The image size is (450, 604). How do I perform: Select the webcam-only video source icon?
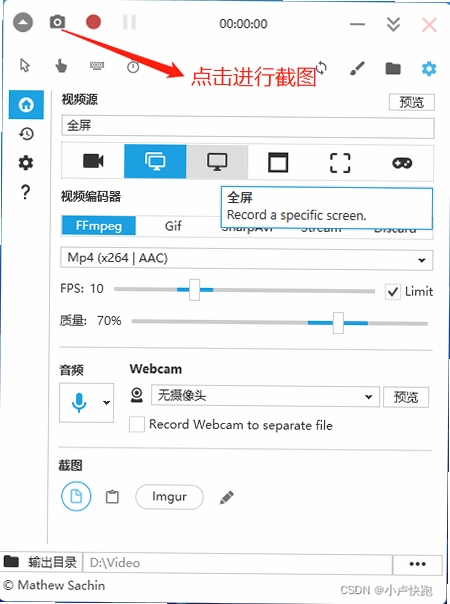pos(93,161)
